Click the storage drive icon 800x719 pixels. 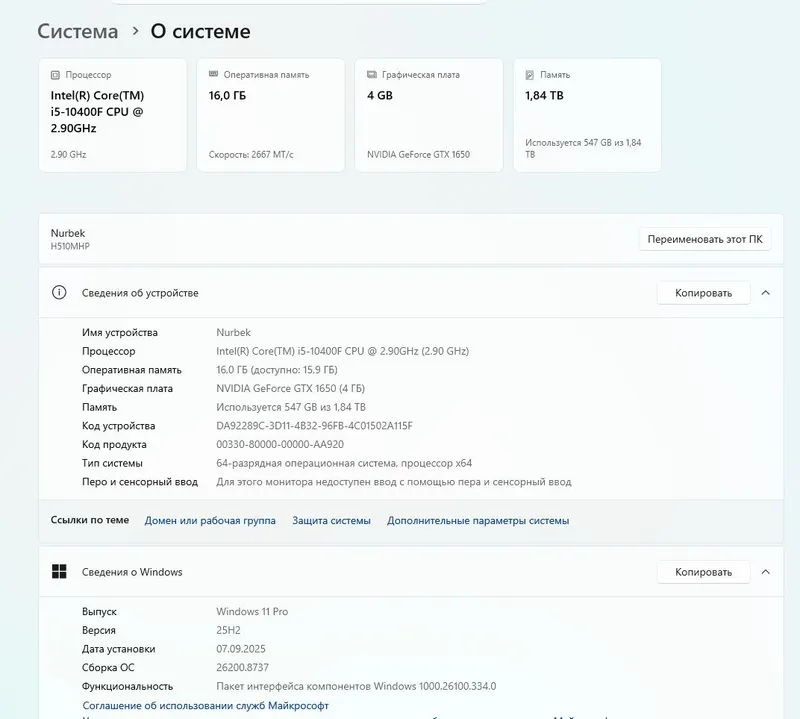[530, 75]
